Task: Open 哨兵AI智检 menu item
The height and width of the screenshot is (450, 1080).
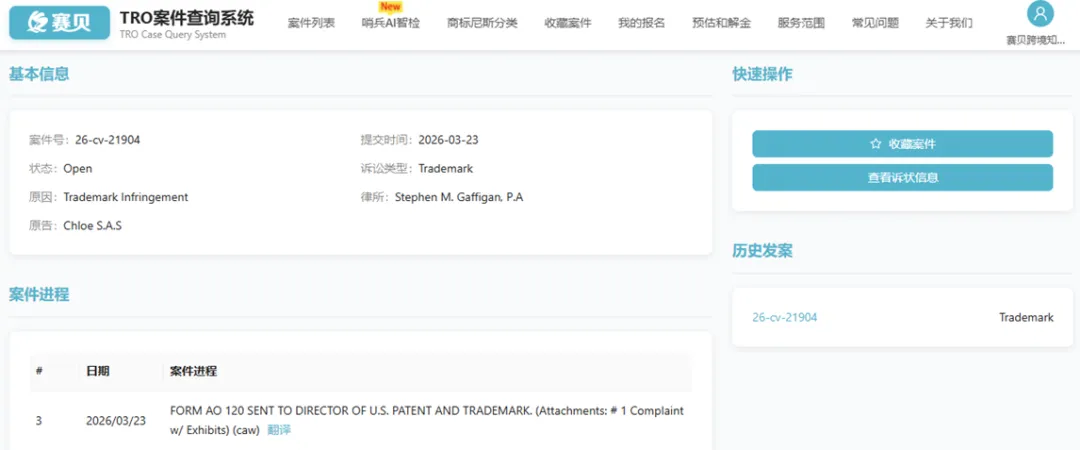Action: [x=391, y=23]
